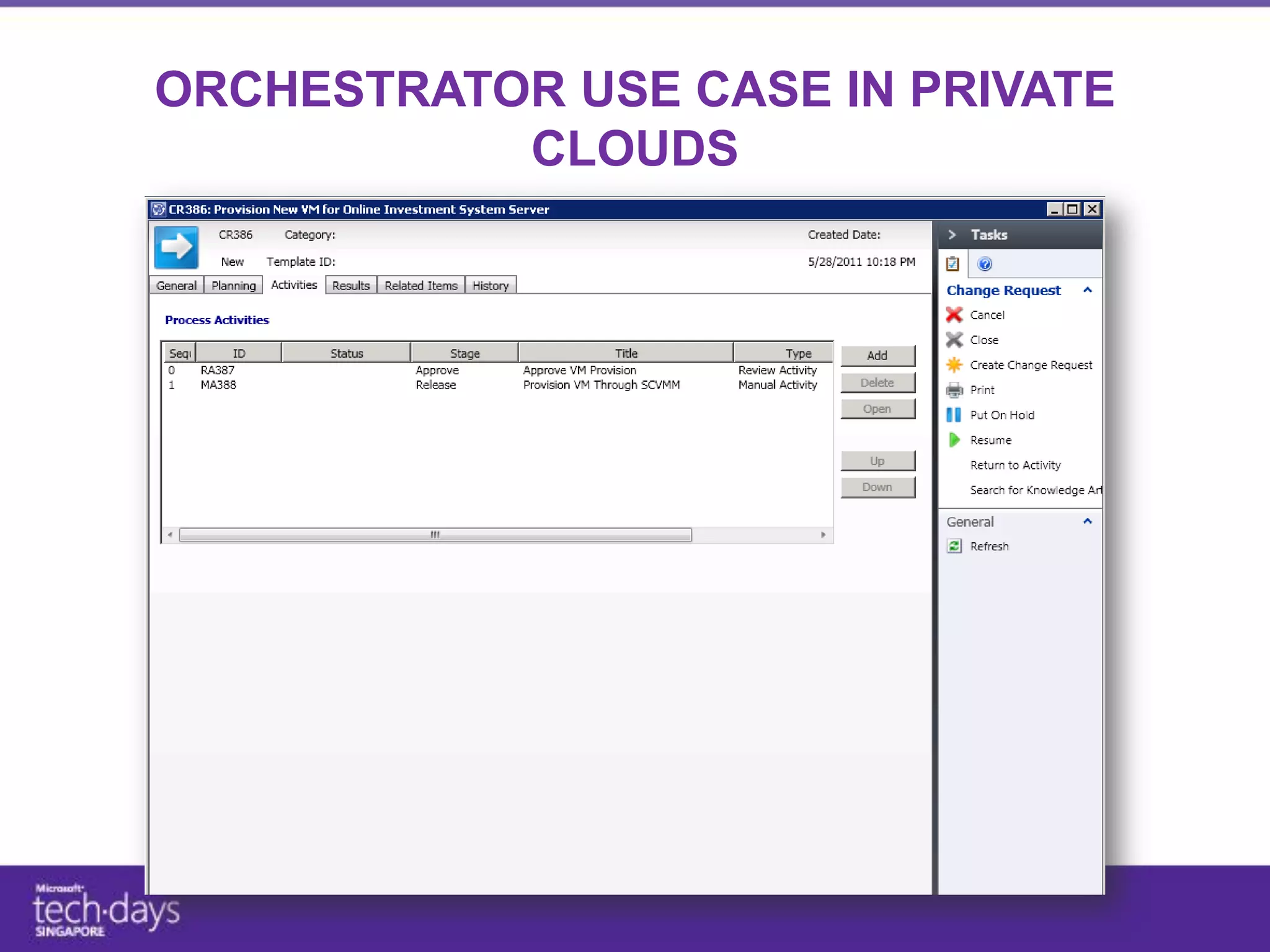Open the History tab
The width and height of the screenshot is (1270, 952).
(x=490, y=285)
